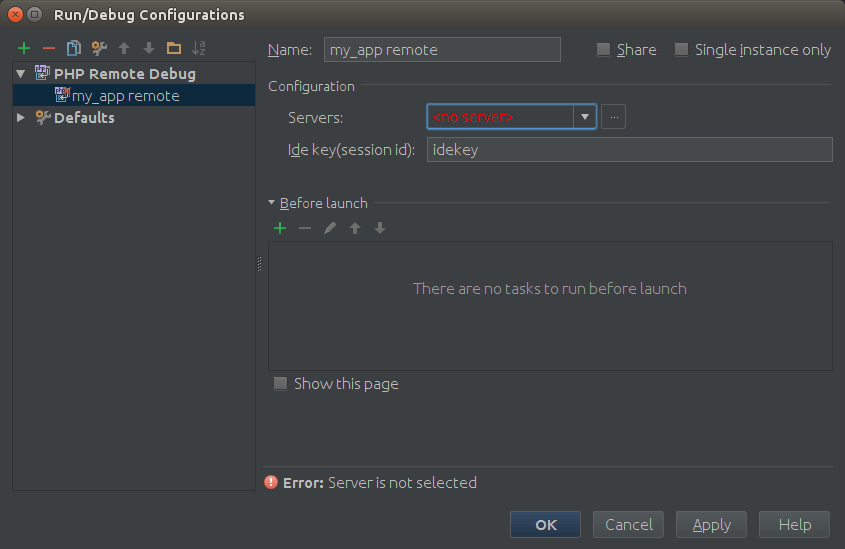Click the edit pencil icon in Before launch

[330, 228]
